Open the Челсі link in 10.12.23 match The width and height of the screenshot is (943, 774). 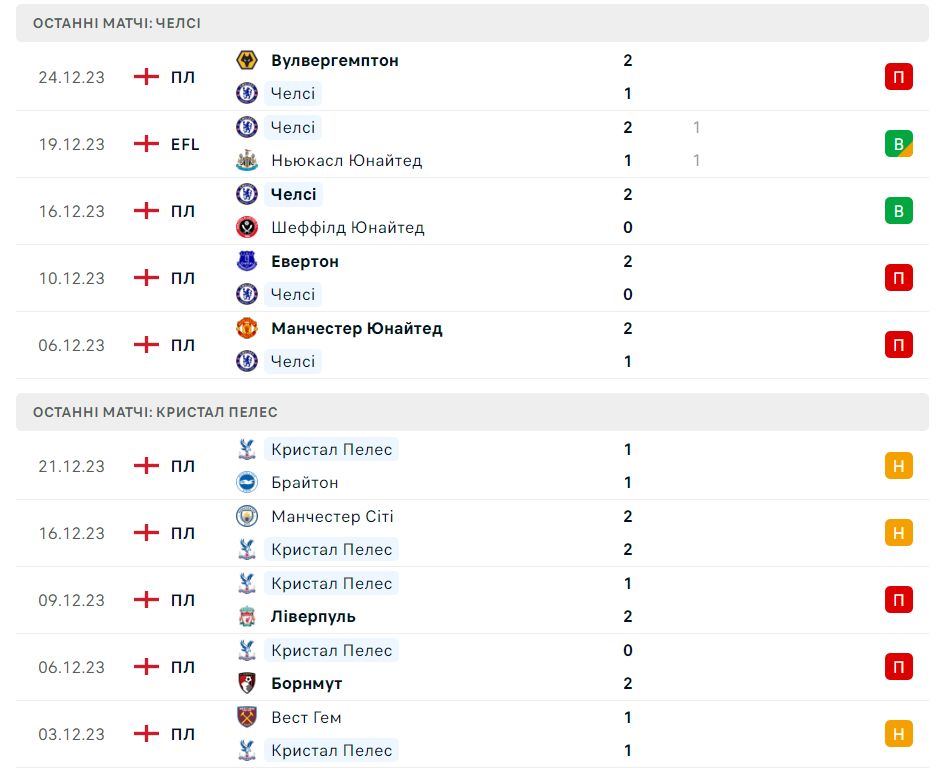293,294
